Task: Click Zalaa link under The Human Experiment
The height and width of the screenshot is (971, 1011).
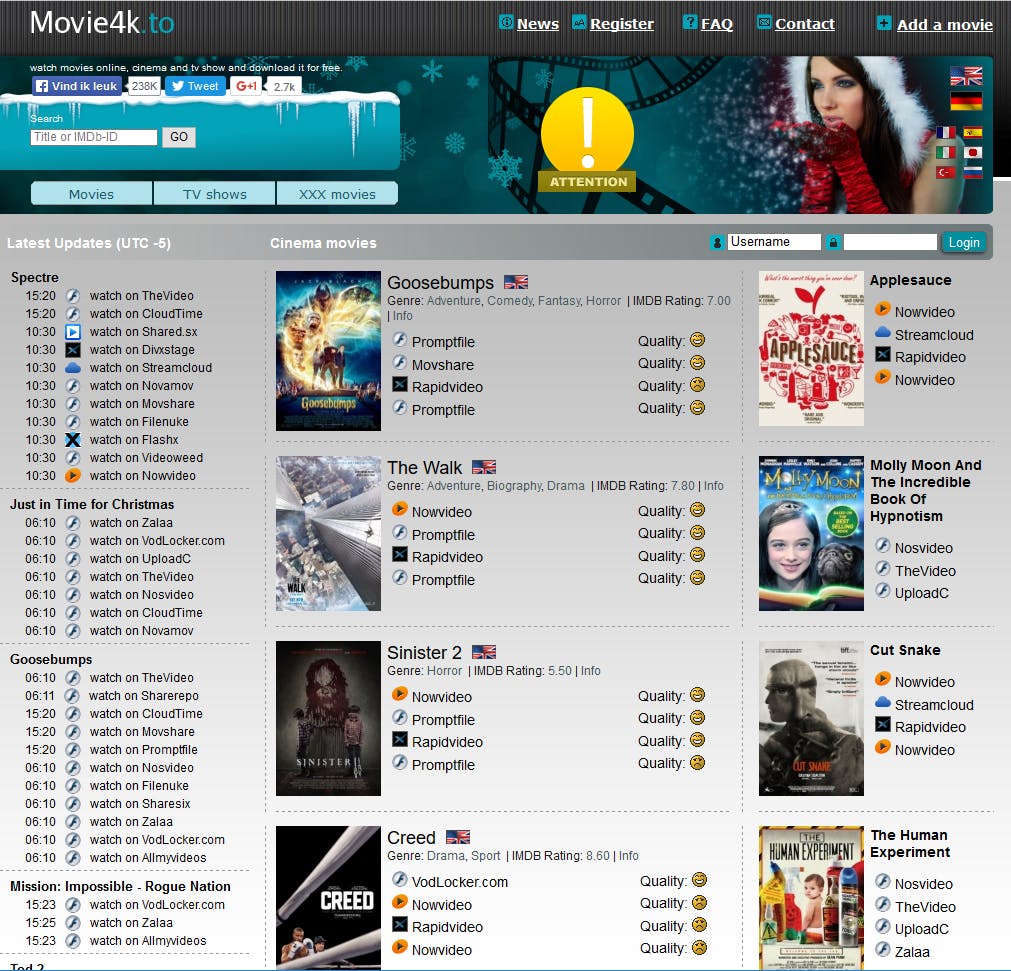Action: (912, 952)
